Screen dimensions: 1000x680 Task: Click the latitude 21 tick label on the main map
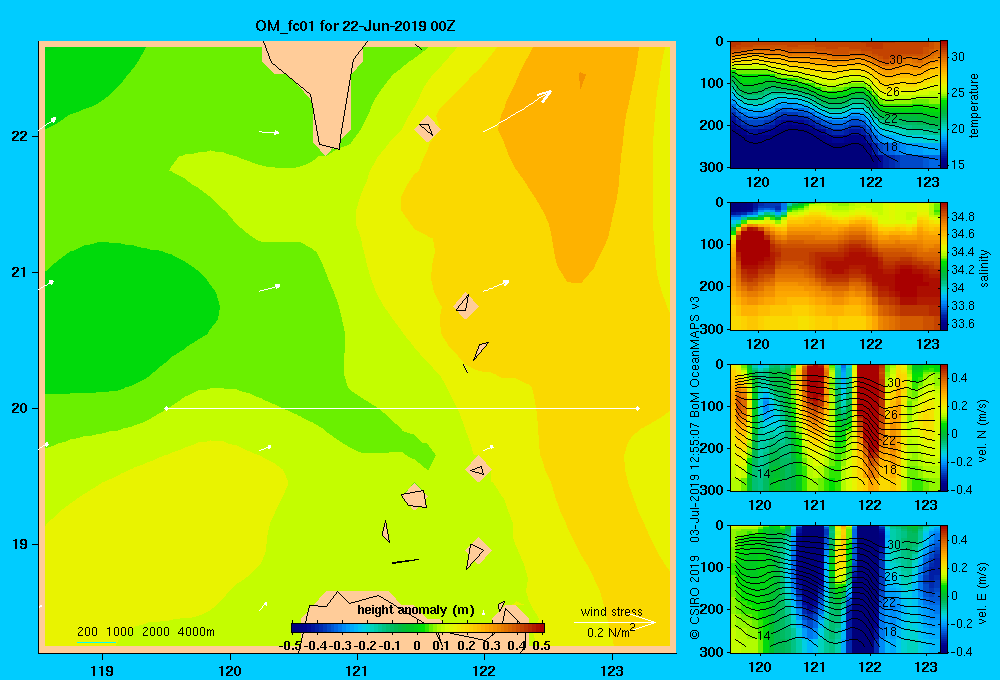tap(20, 272)
